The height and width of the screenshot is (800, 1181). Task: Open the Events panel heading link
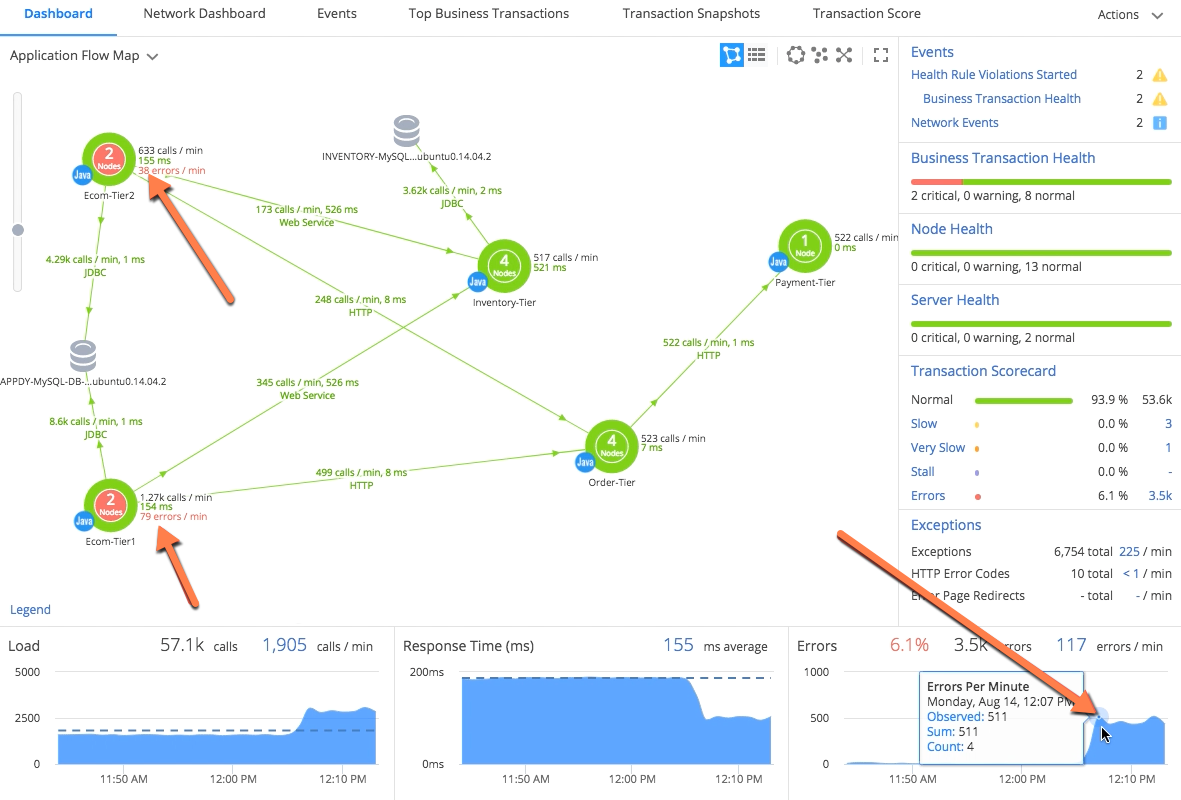point(932,52)
